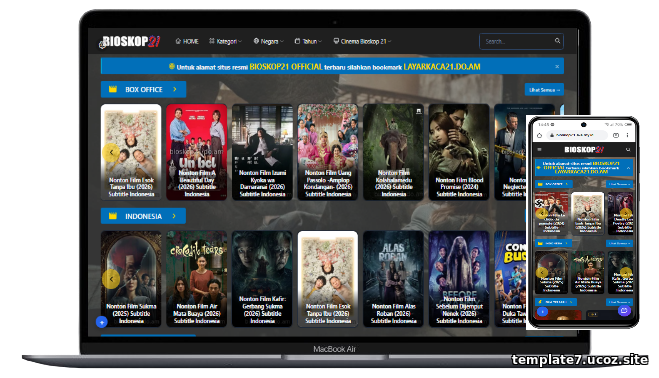Click Lihat Semua for the Box Office row

click(544, 90)
